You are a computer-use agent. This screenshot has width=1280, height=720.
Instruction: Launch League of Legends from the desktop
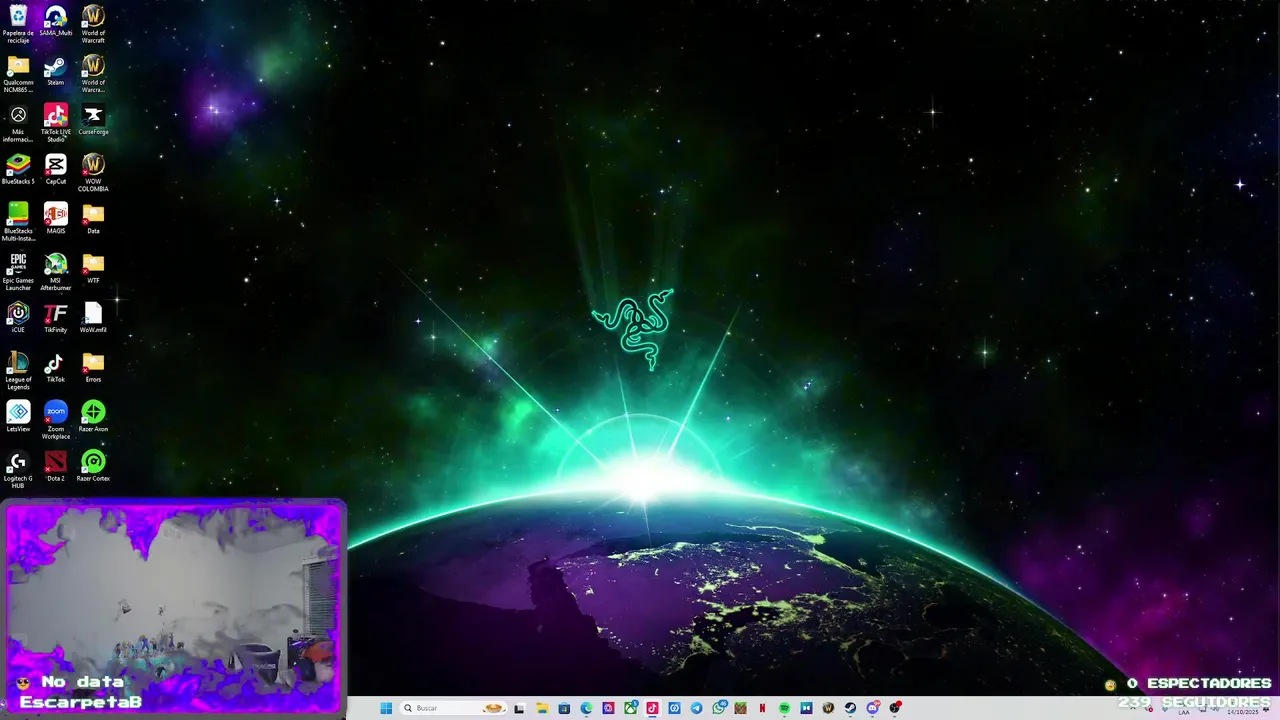18,370
